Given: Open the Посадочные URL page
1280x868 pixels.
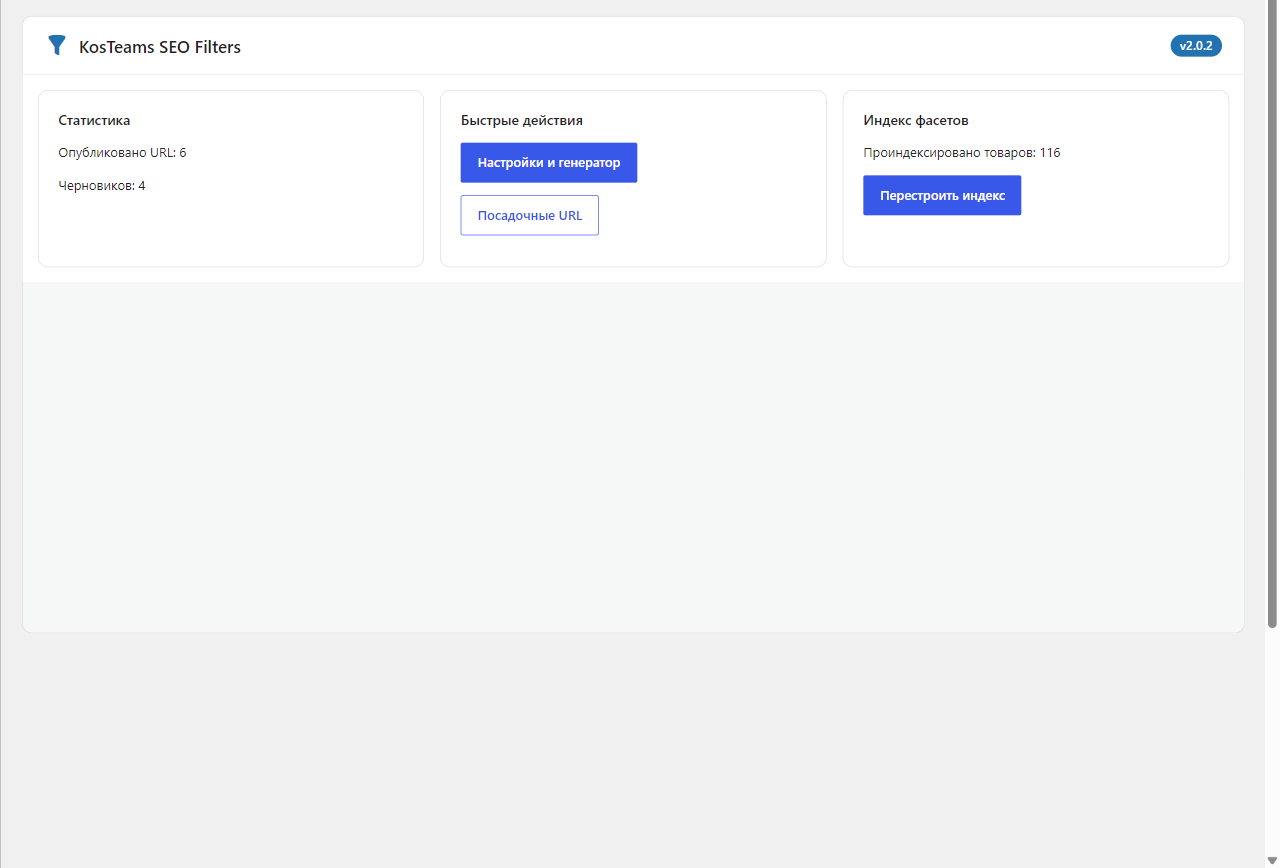Looking at the screenshot, I should 530,215.
